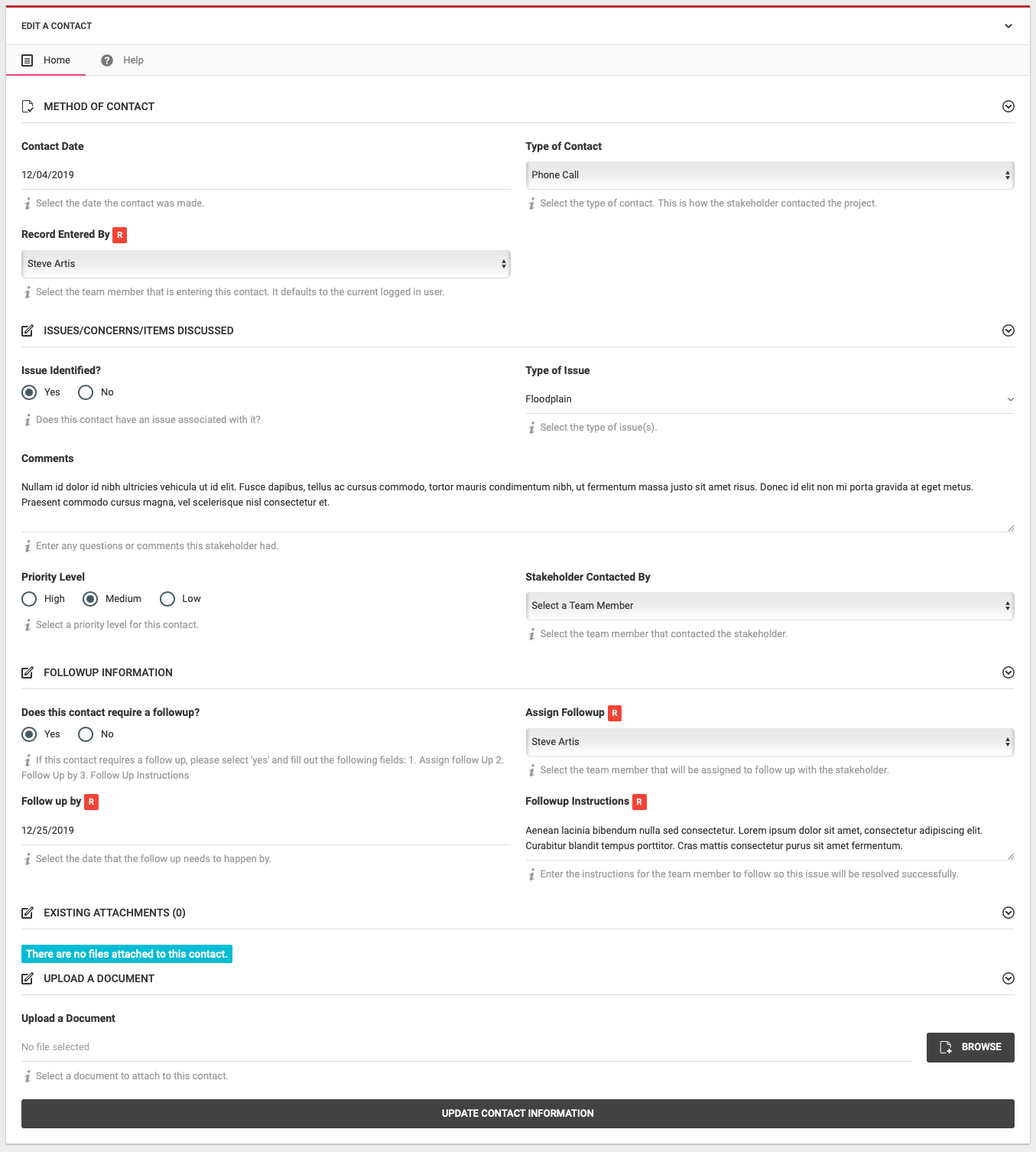The image size is (1036, 1152).
Task: Click Update Contact Information button
Action: tap(518, 1114)
